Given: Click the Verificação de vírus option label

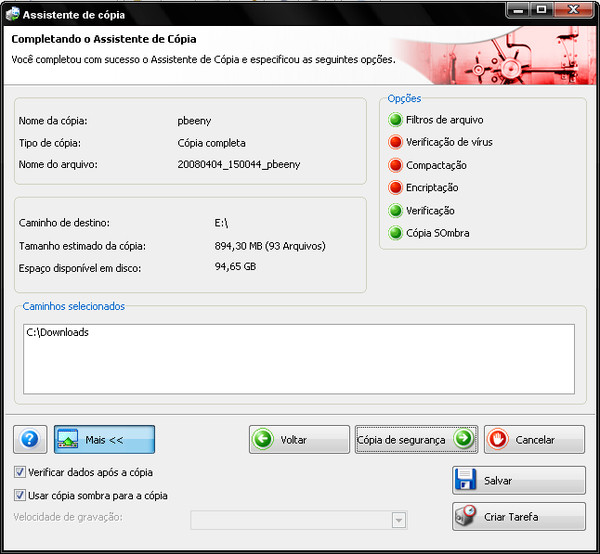Looking at the screenshot, I should click(449, 142).
